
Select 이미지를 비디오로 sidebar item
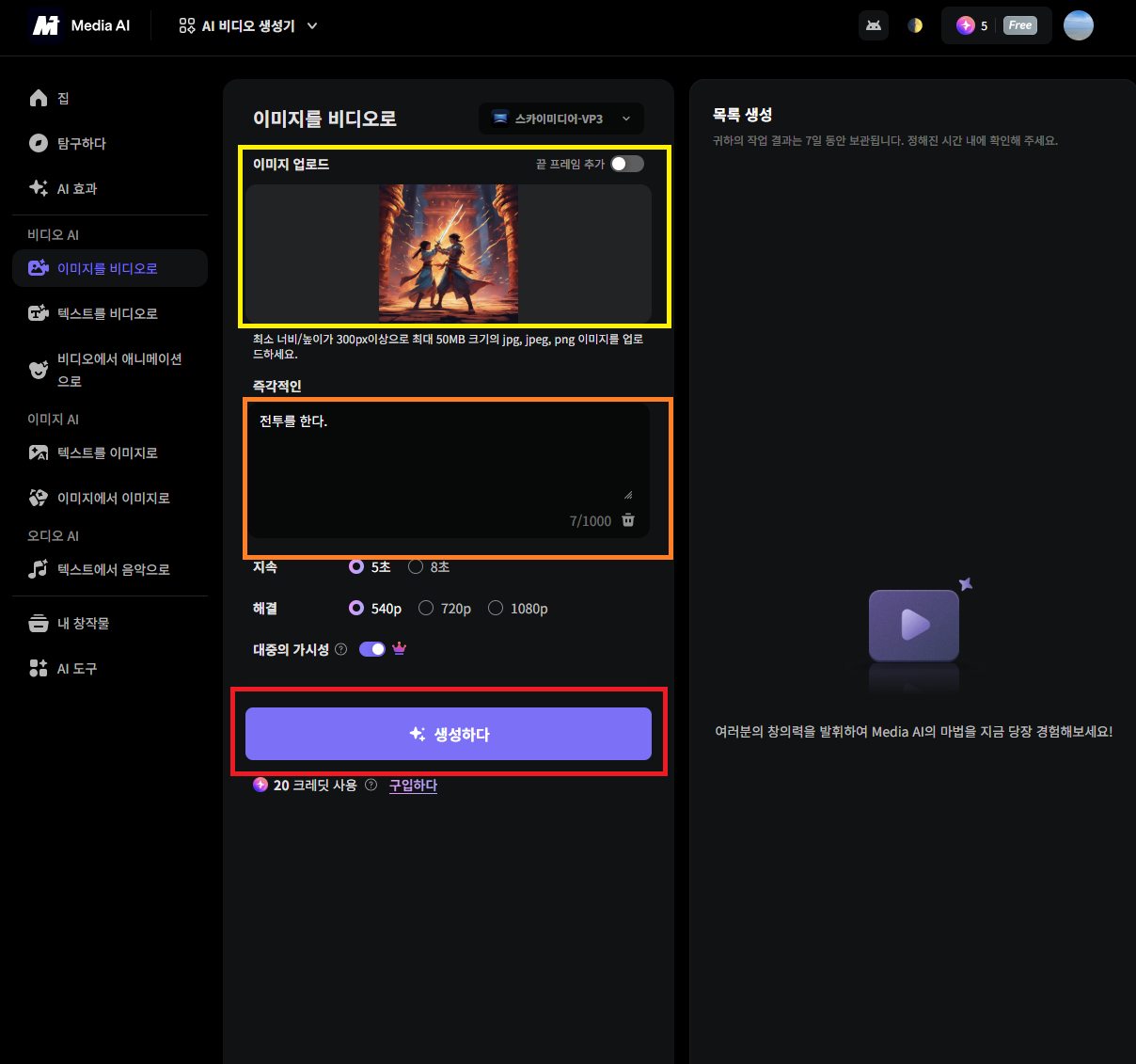(x=110, y=268)
